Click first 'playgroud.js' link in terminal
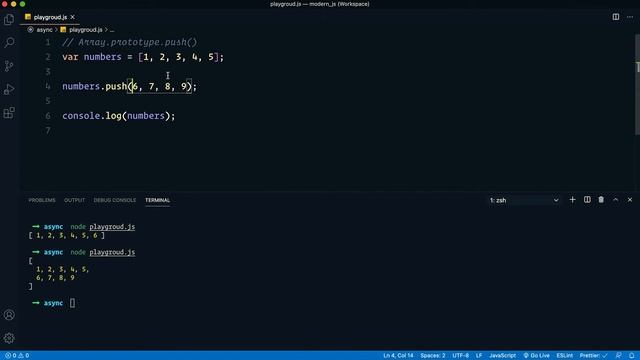Screen dimensions: 640x360 click(x=112, y=227)
